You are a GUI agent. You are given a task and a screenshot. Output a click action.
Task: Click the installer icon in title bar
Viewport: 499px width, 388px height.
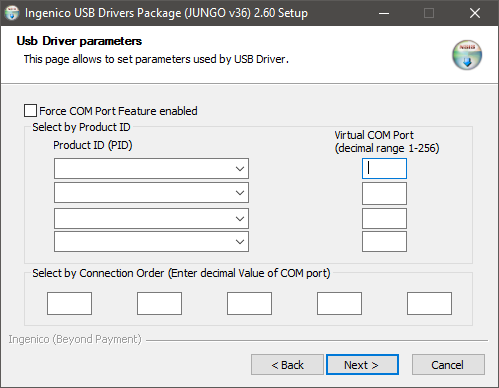(12, 13)
